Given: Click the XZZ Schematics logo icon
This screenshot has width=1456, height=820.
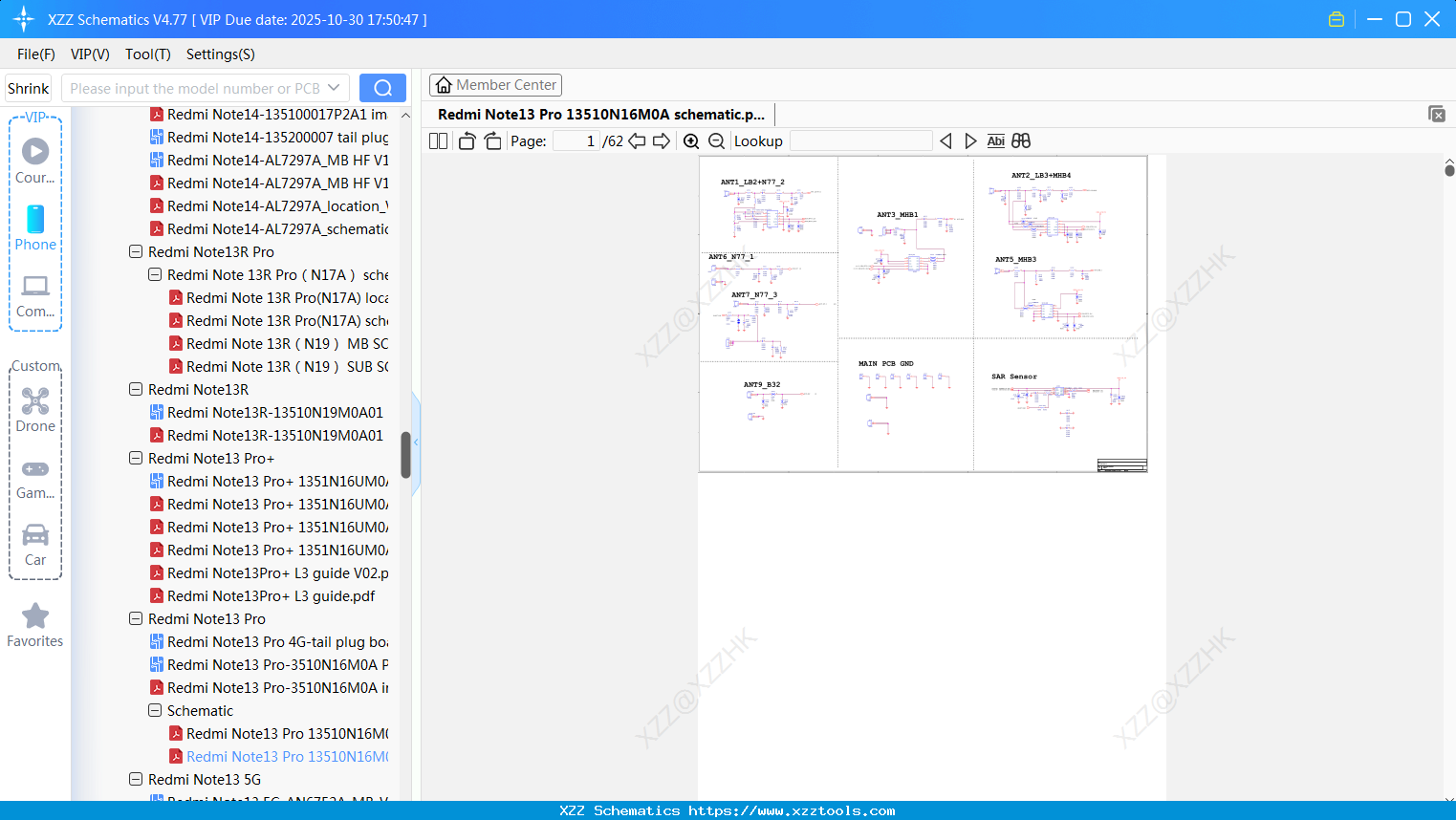Looking at the screenshot, I should 24,19.
